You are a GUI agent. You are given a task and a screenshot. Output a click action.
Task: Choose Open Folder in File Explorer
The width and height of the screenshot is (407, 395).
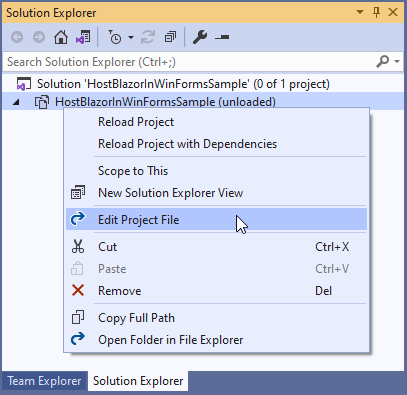click(x=216, y=340)
